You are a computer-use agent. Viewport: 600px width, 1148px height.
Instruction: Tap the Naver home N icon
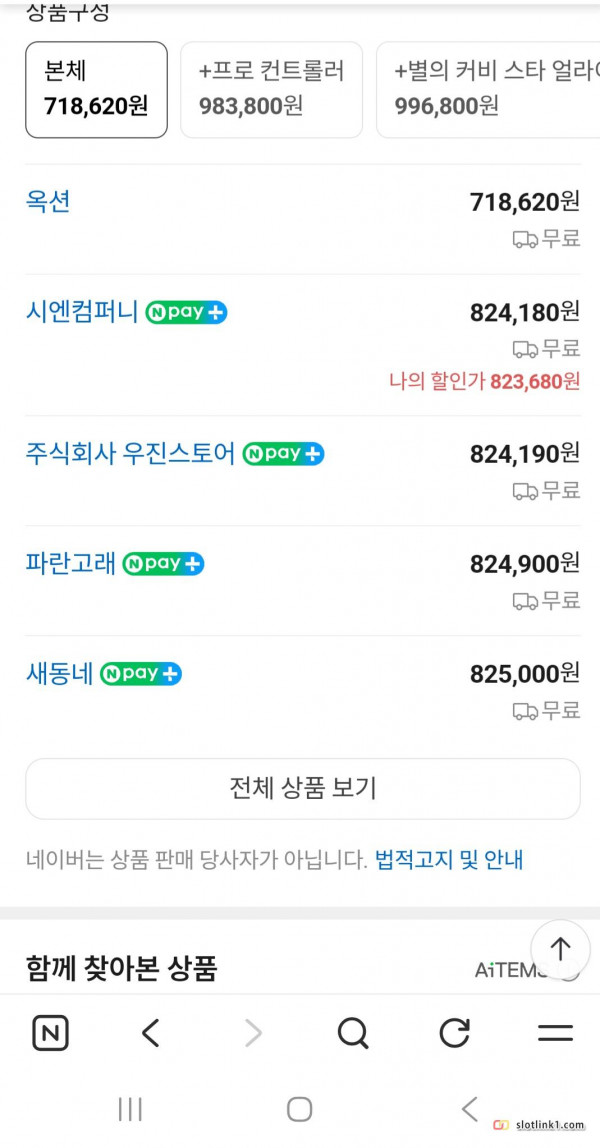[x=50, y=1032]
